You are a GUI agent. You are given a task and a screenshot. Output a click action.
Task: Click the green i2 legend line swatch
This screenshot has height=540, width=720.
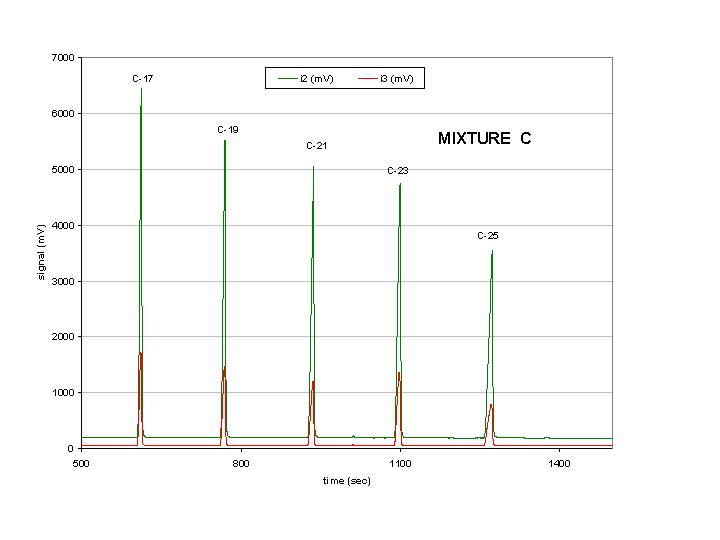[x=287, y=79]
